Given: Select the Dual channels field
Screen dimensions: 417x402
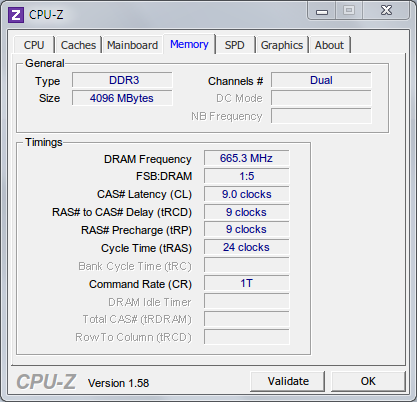Looking at the screenshot, I should click(x=321, y=80).
